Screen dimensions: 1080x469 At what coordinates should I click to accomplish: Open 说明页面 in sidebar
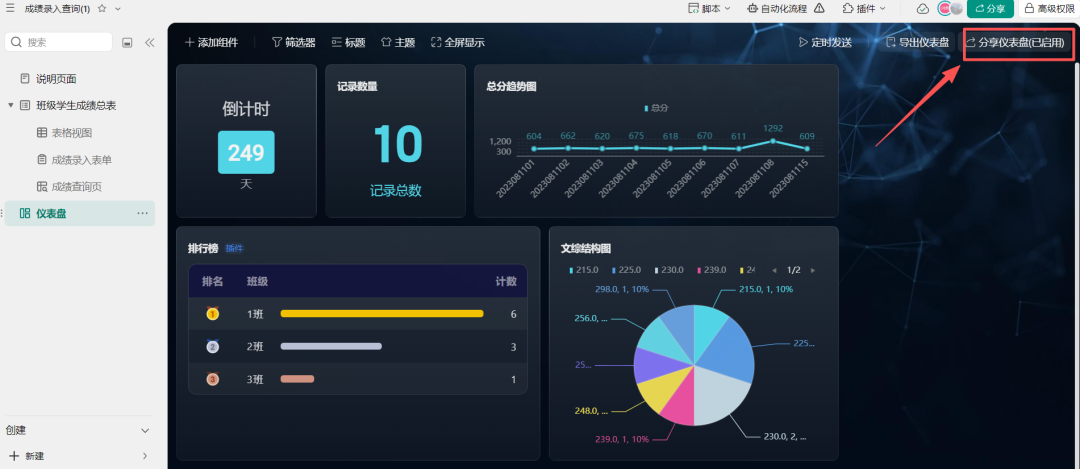point(56,79)
